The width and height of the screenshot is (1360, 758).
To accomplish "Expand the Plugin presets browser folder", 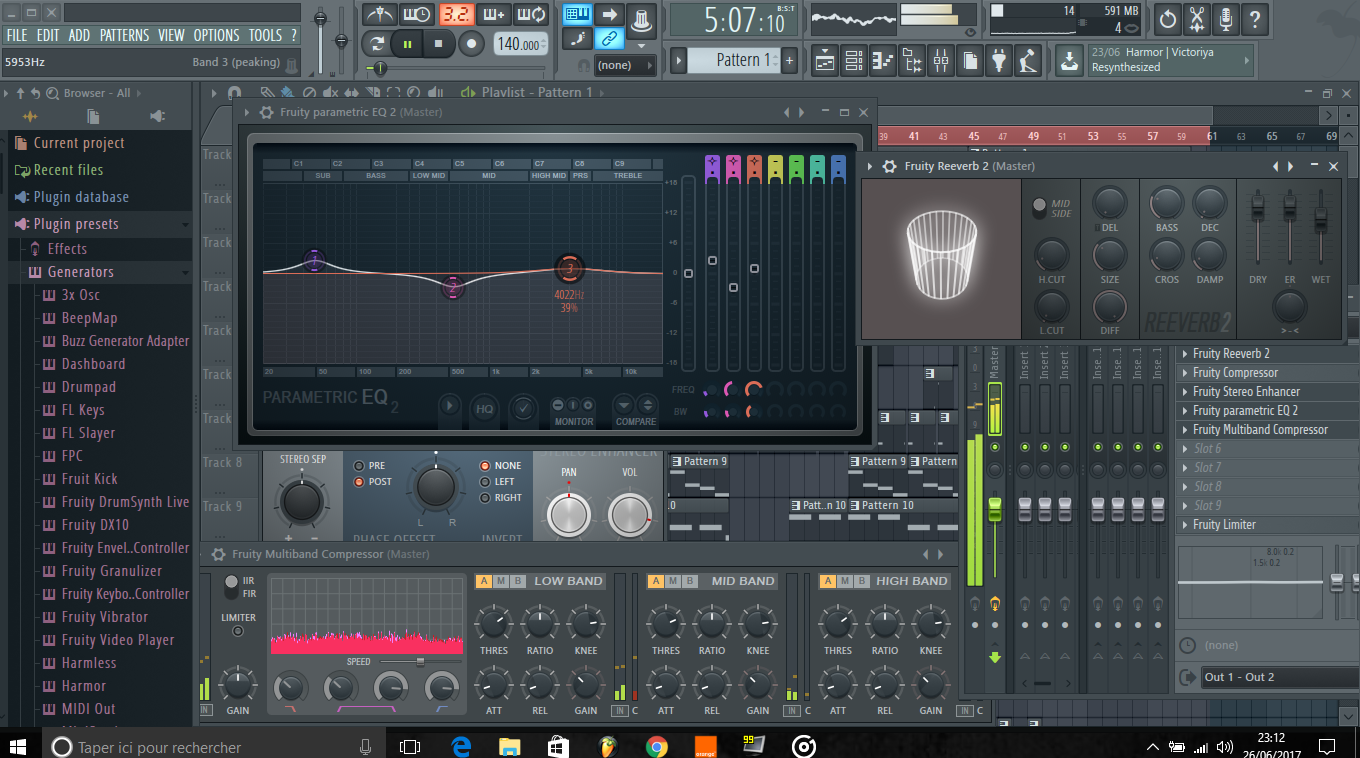I will [x=76, y=224].
